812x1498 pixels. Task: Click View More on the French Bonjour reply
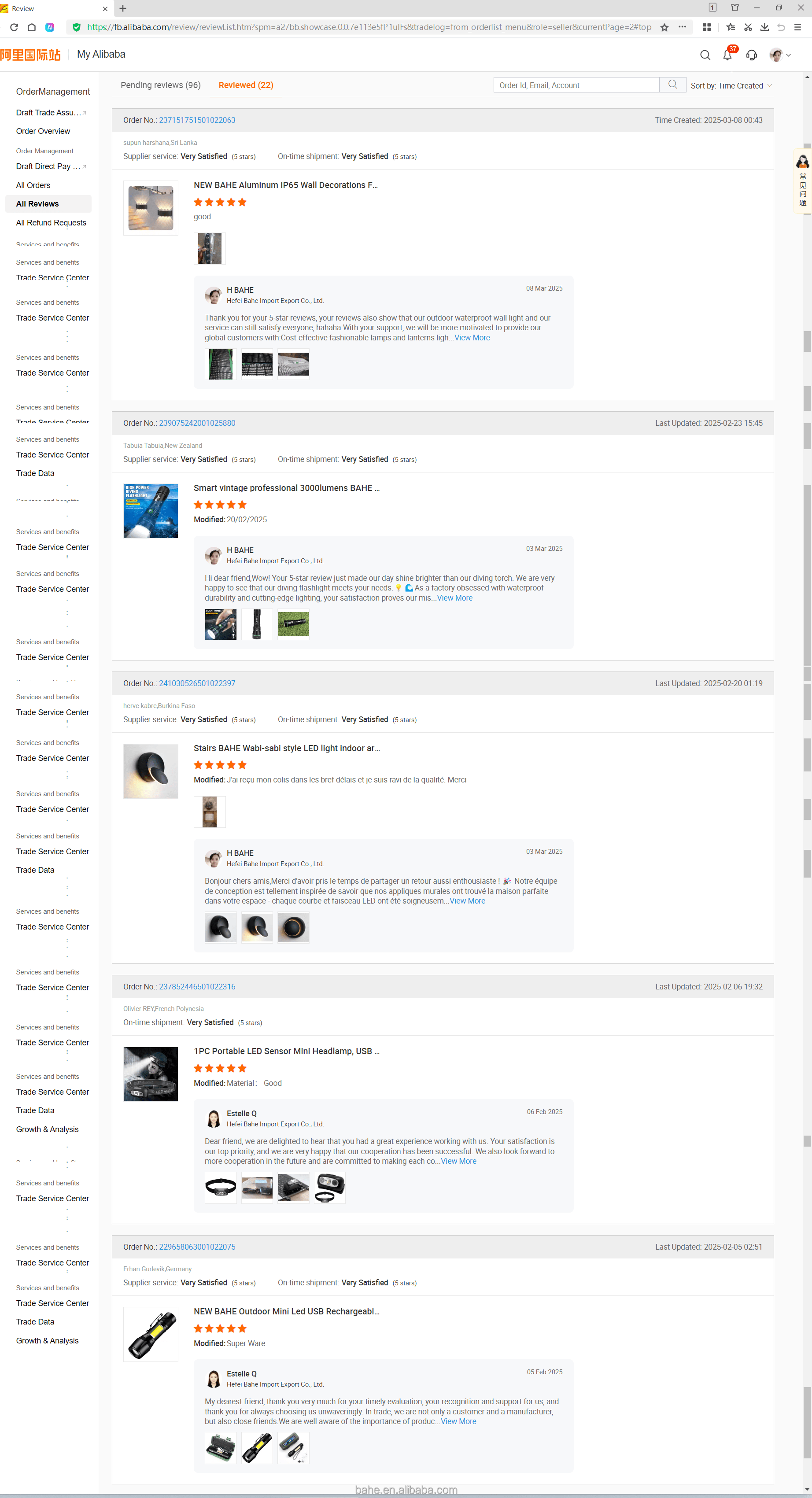[x=467, y=901]
